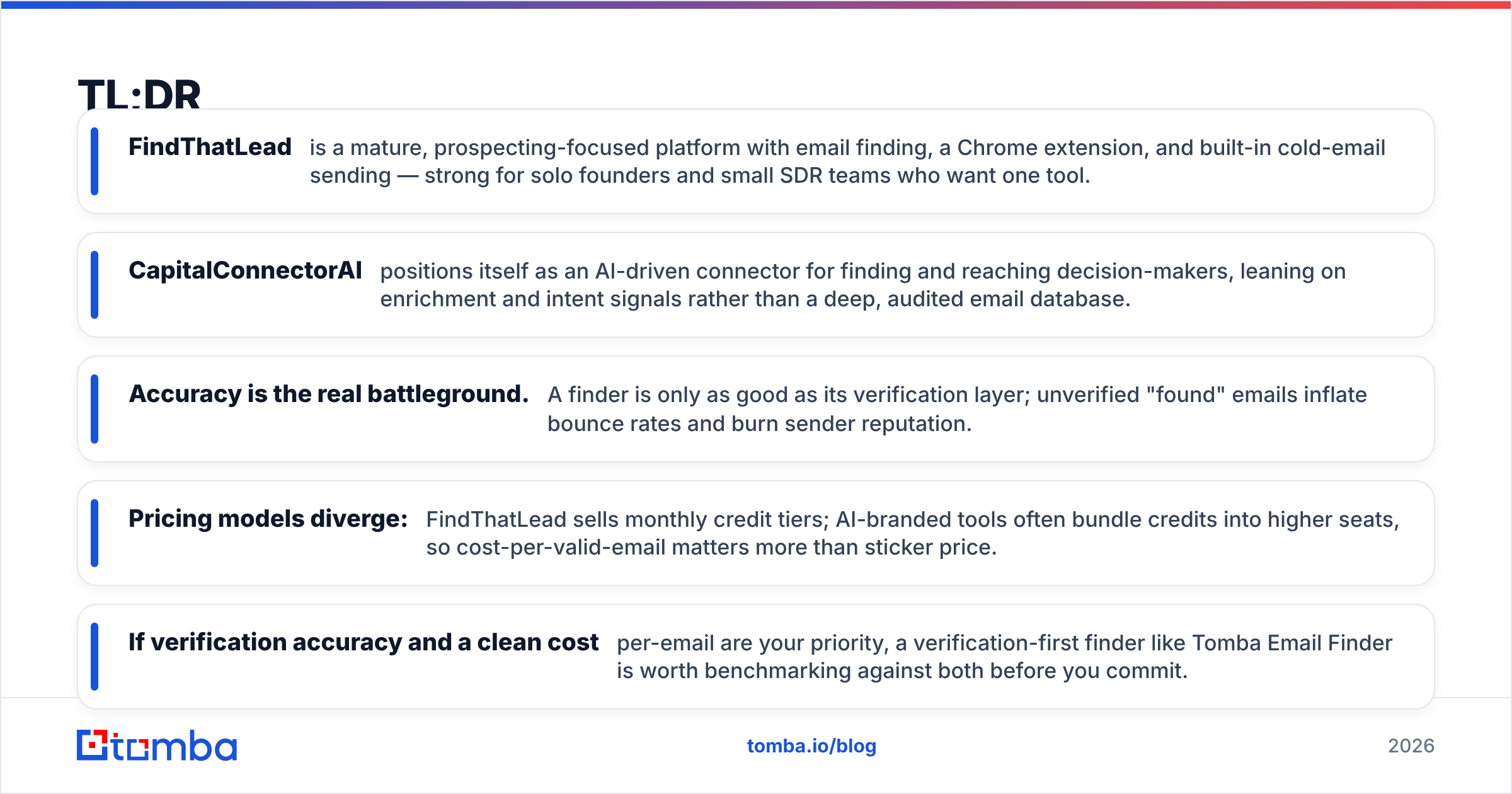Click the CapitalConnectorAI description text

[x=863, y=285]
